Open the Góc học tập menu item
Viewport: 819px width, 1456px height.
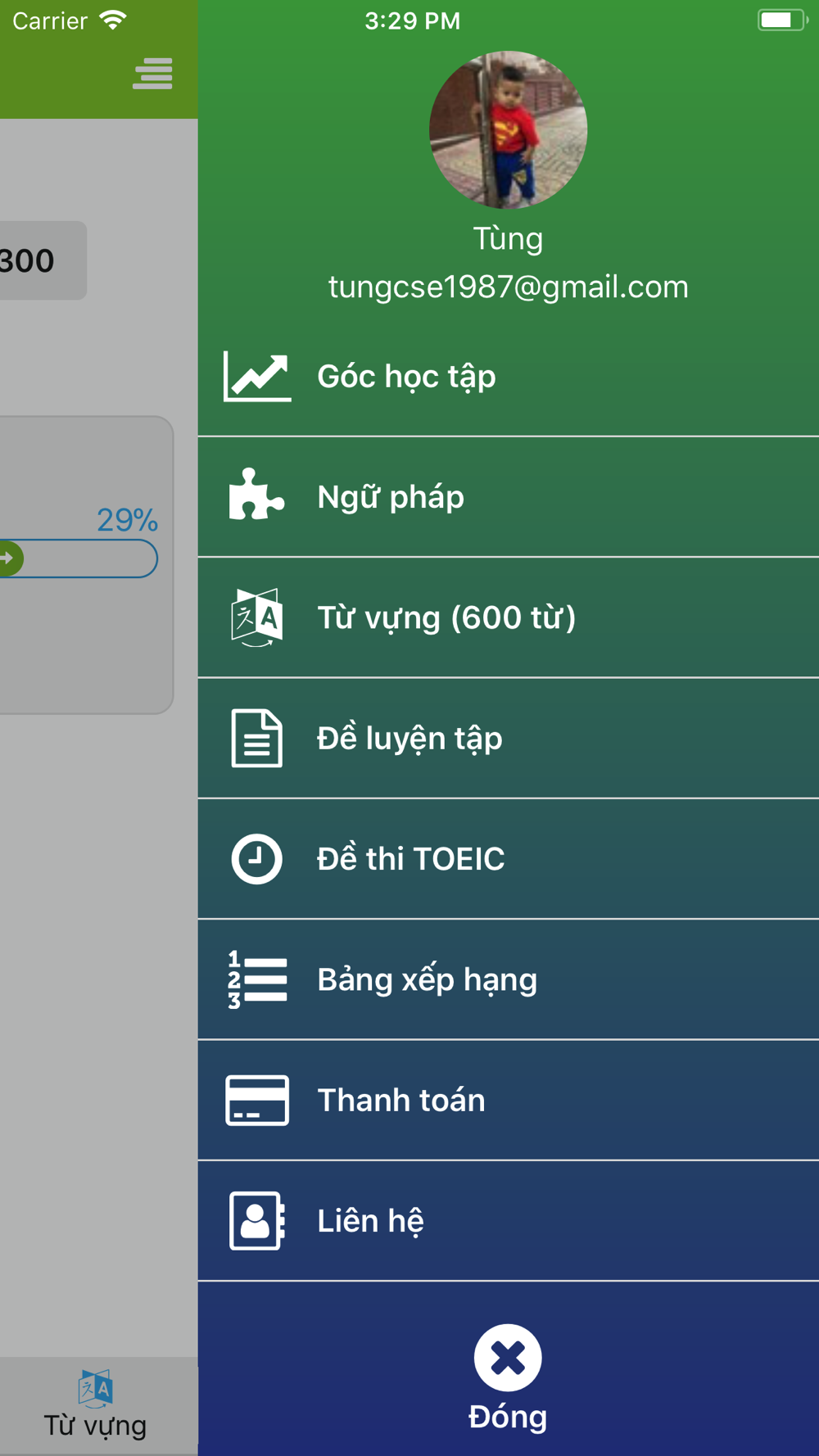pyautogui.click(x=509, y=377)
